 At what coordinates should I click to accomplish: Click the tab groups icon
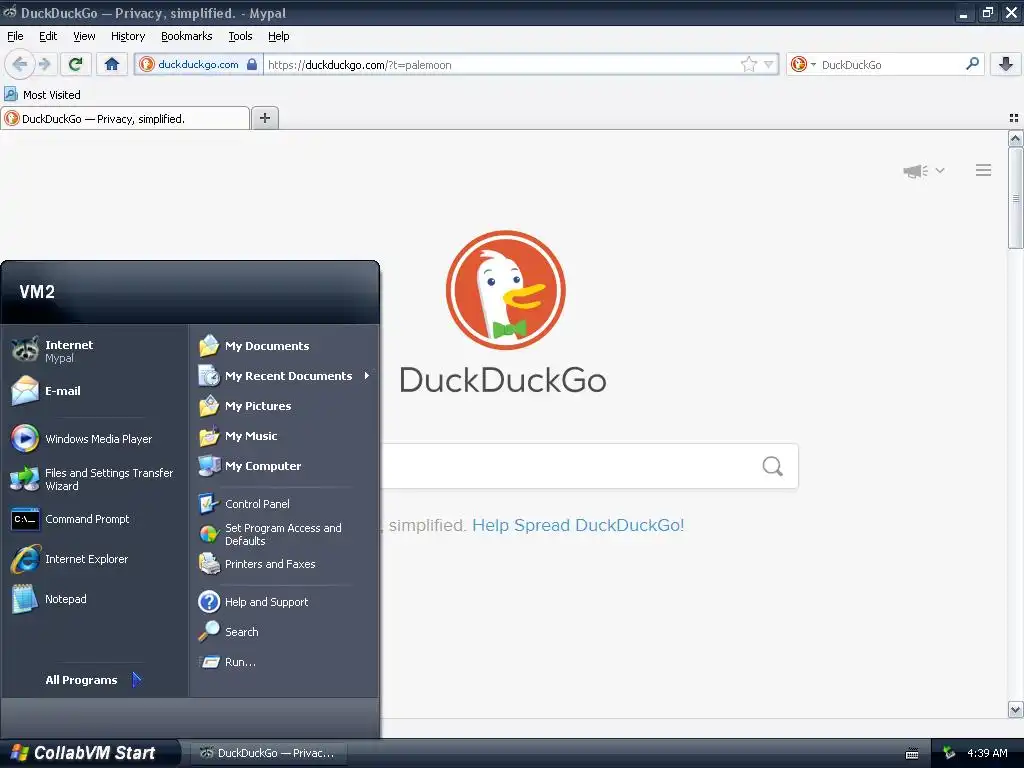coord(1014,118)
